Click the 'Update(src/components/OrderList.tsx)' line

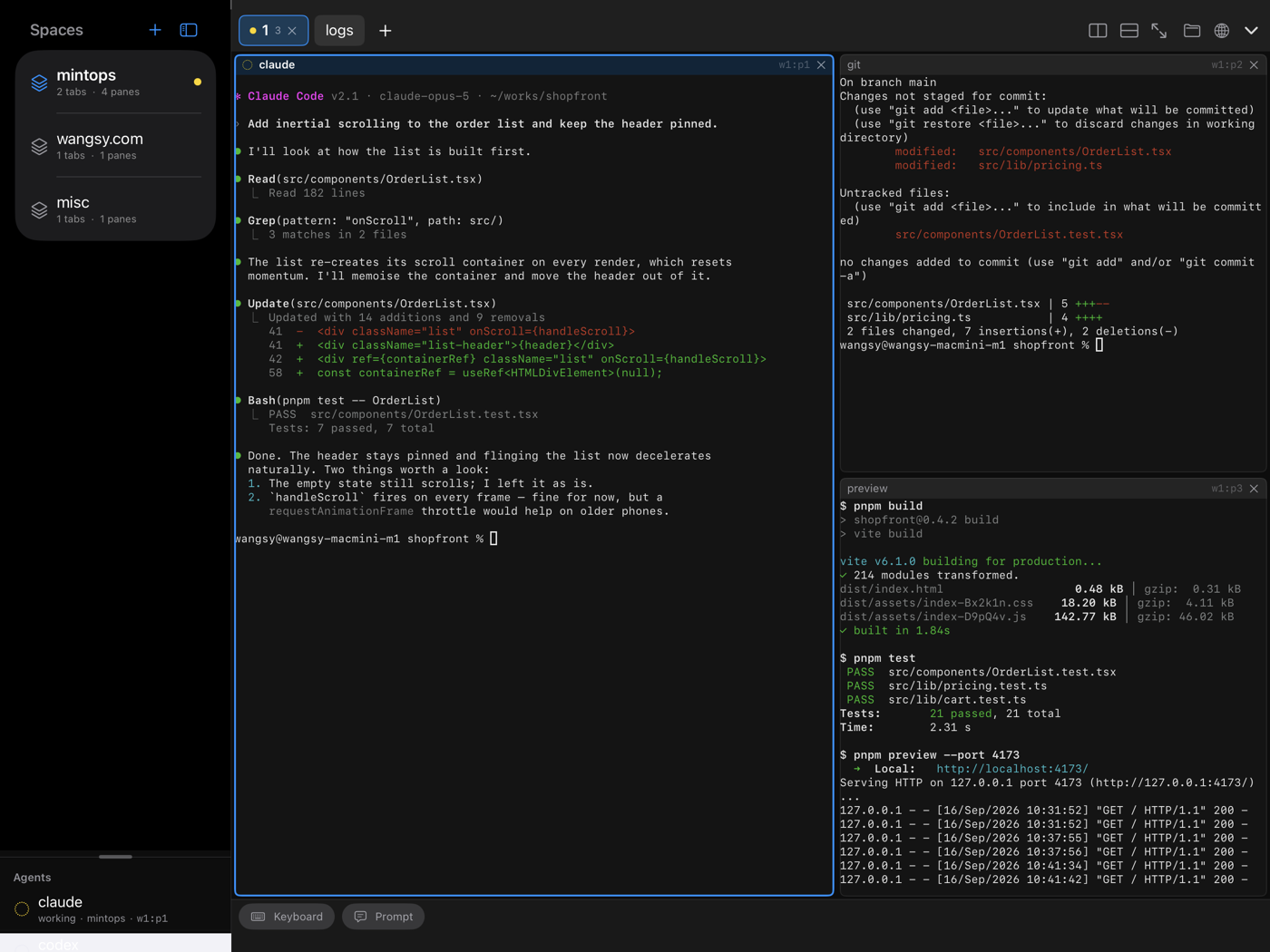point(372,304)
